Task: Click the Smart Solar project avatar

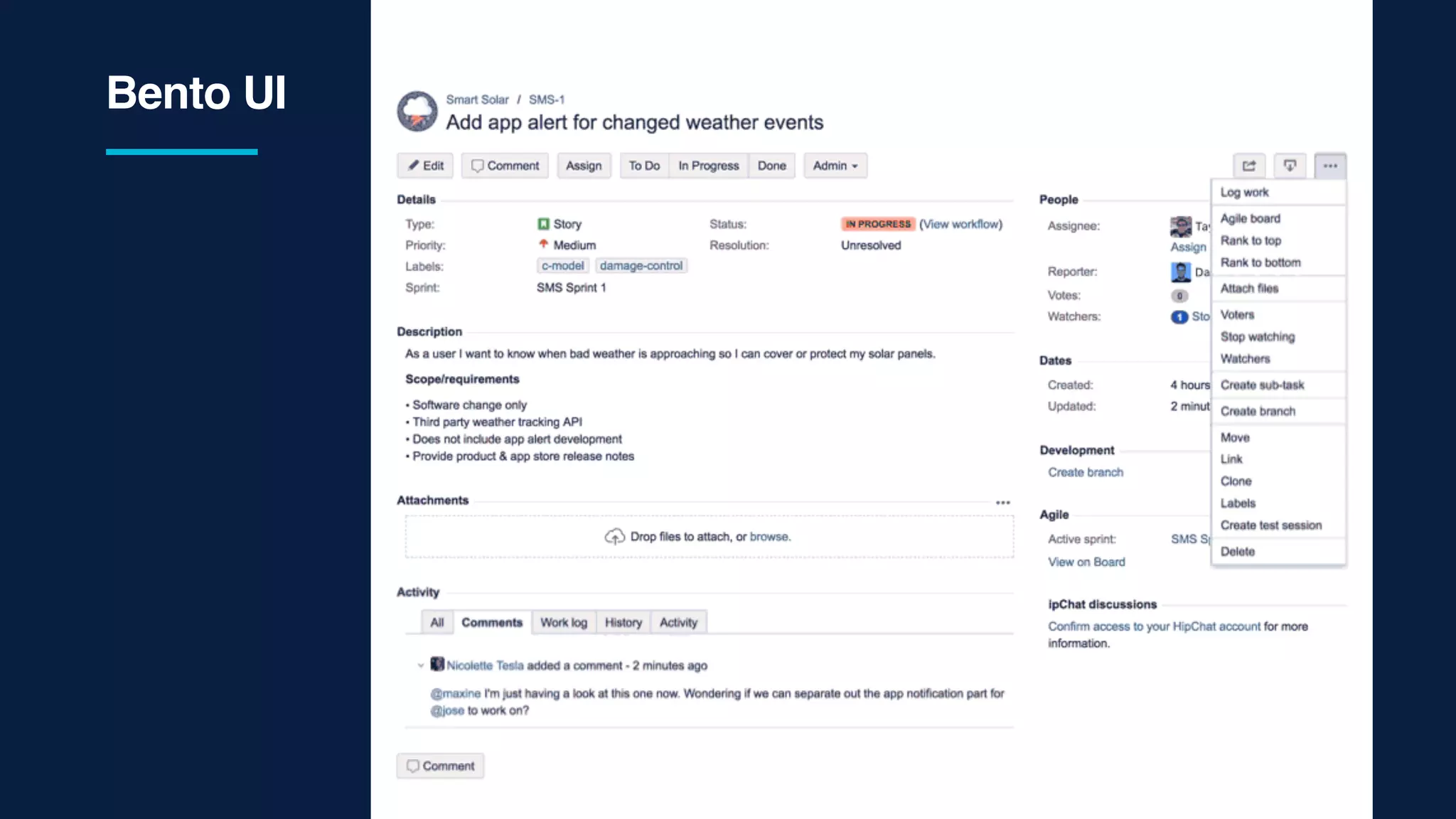Action: click(417, 112)
